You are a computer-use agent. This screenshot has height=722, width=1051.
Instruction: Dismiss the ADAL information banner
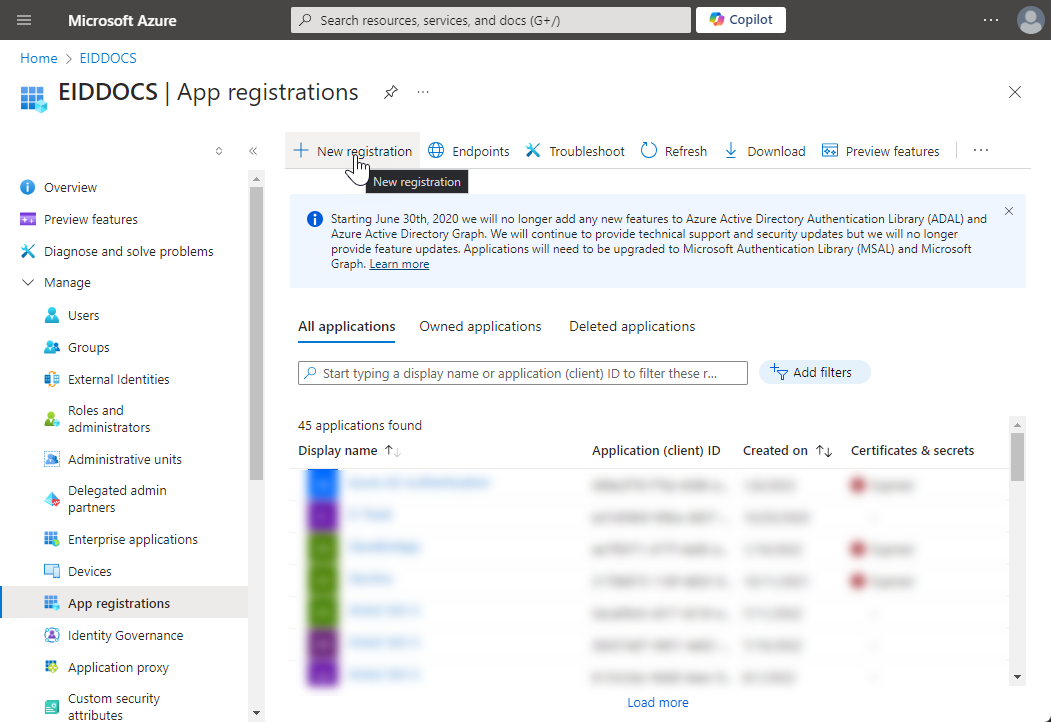1009,211
